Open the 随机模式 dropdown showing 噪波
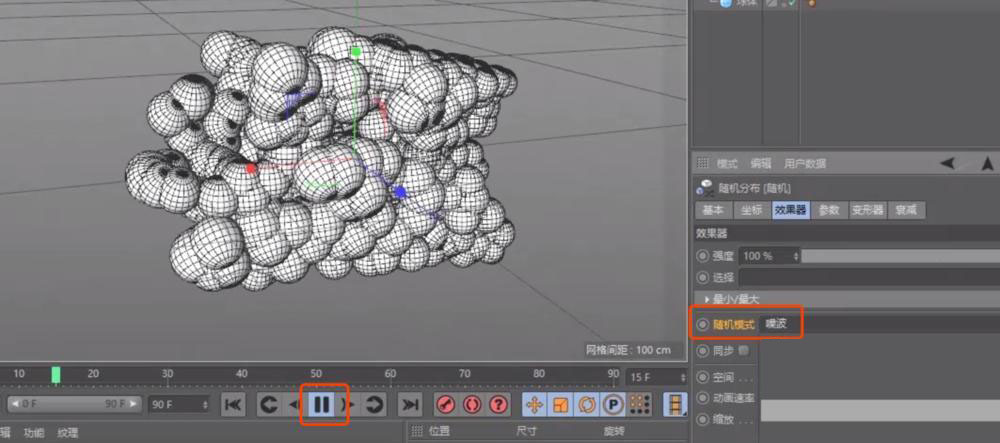Viewport: 1000px width, 443px height. (x=880, y=324)
